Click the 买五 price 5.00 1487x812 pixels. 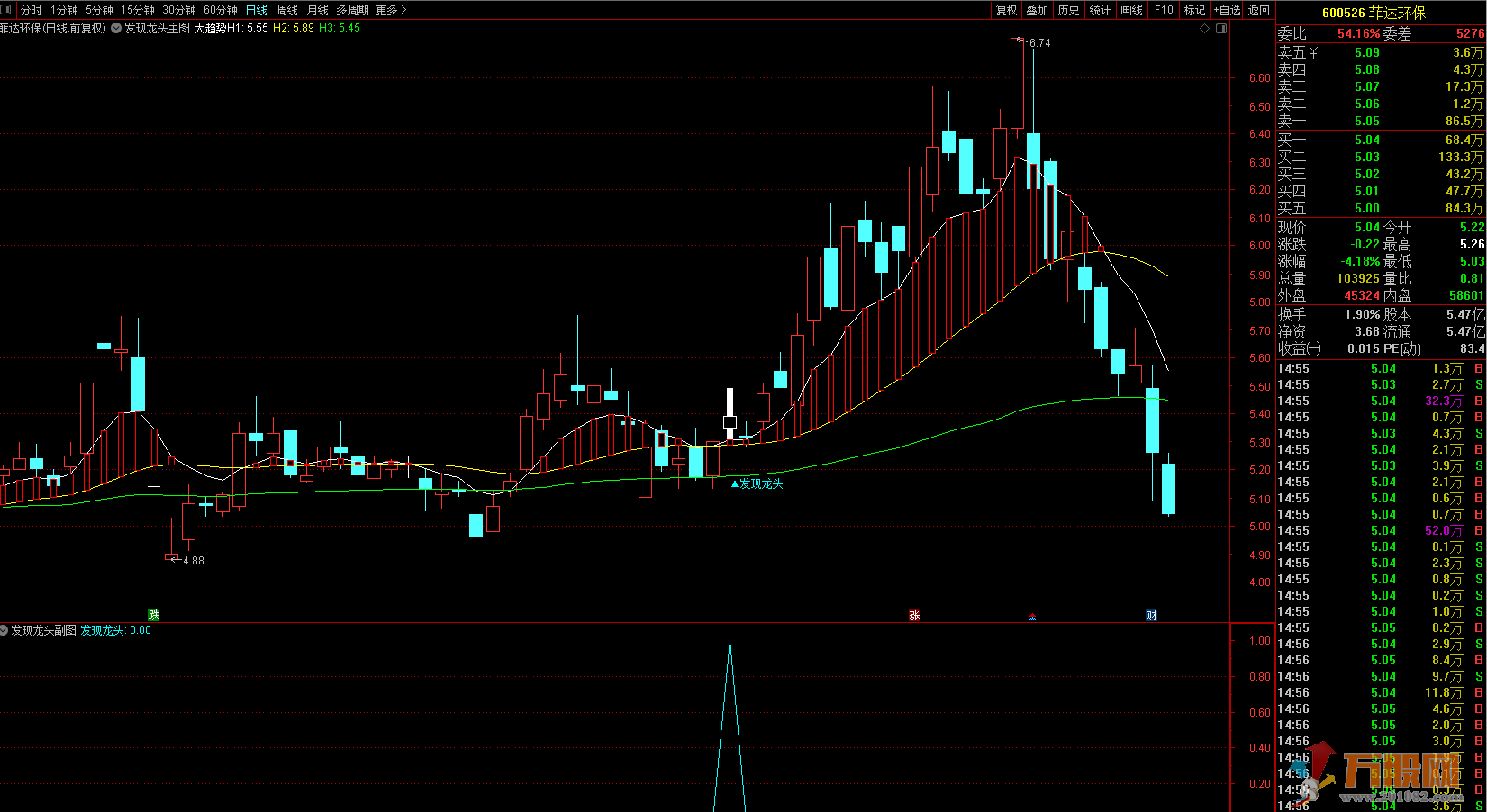pyautogui.click(x=1367, y=208)
